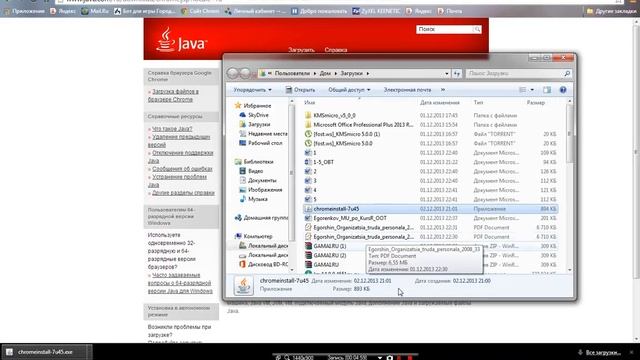Viewport: 640px width, 360px height.
Task: Open the Музыка library
Action: click(258, 199)
